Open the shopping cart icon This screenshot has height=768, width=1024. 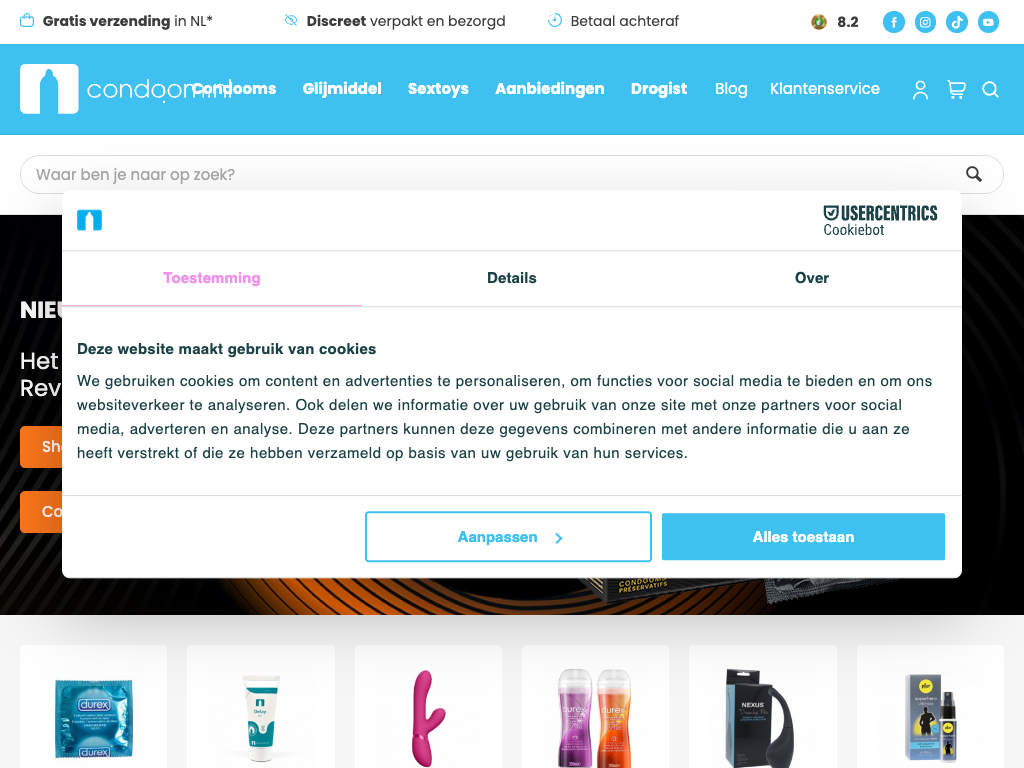click(957, 89)
